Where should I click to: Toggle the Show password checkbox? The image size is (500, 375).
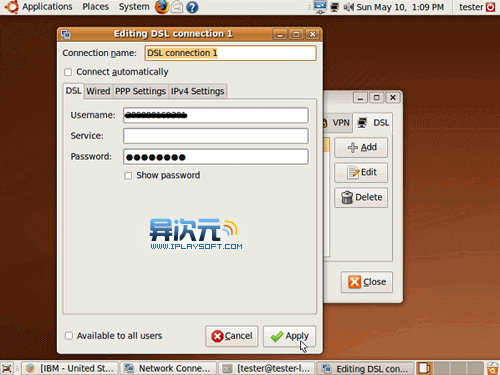click(x=128, y=176)
